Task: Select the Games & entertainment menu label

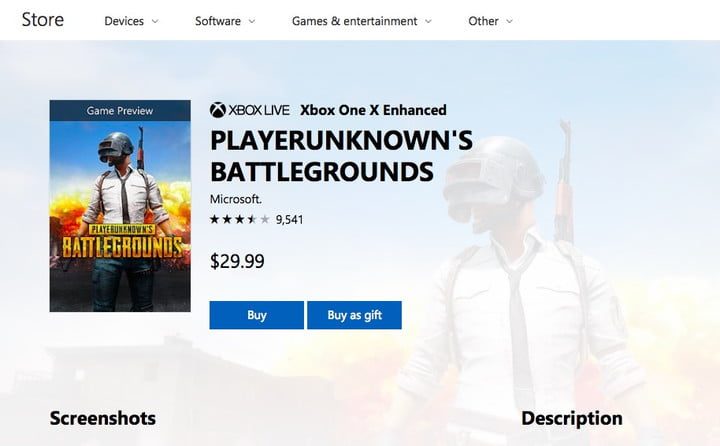Action: click(354, 21)
